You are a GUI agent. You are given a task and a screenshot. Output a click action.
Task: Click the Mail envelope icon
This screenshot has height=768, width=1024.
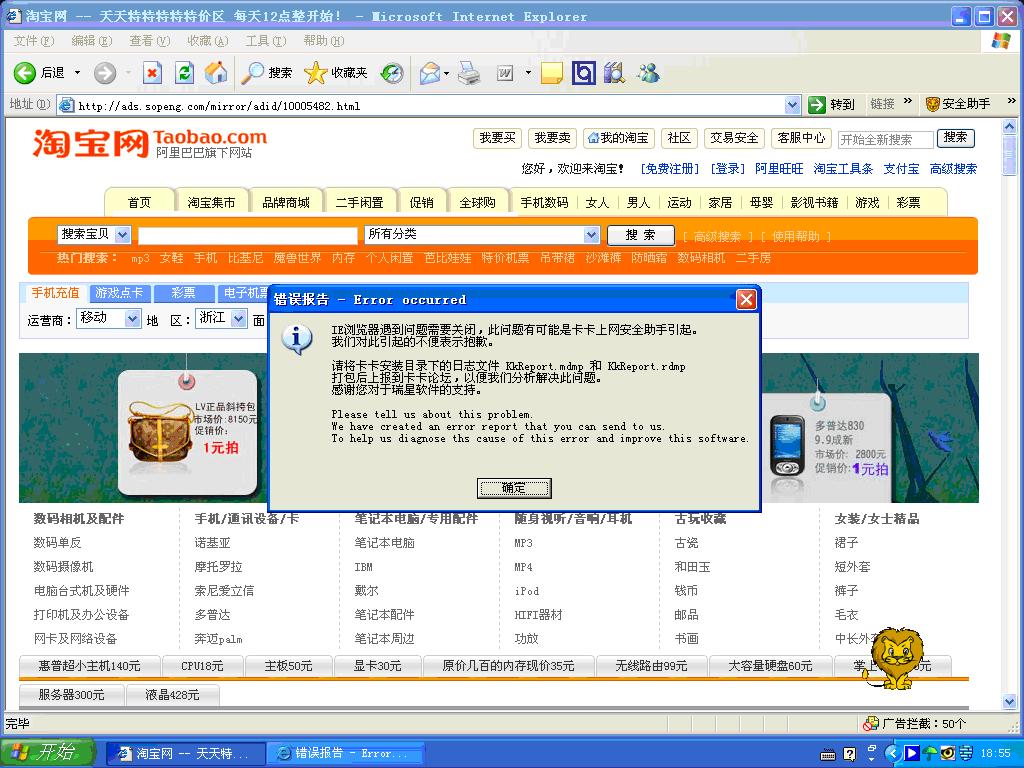(x=430, y=72)
